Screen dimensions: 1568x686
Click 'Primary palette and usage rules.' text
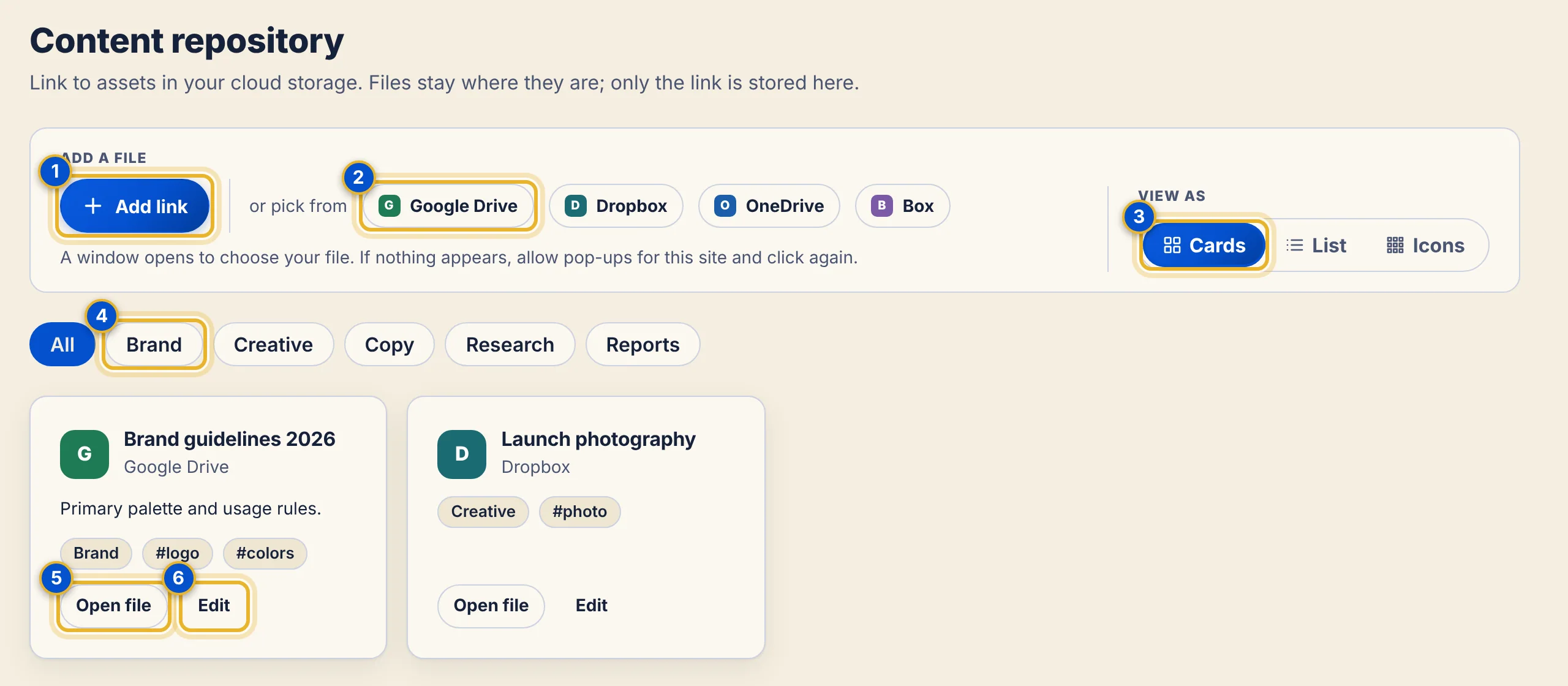190,508
